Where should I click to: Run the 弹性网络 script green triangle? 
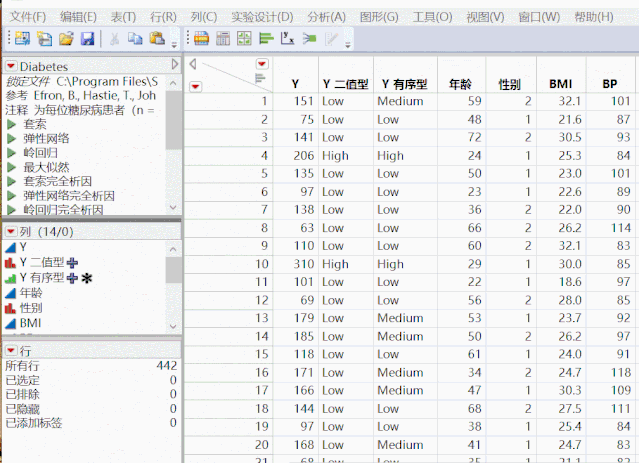tap(12, 139)
